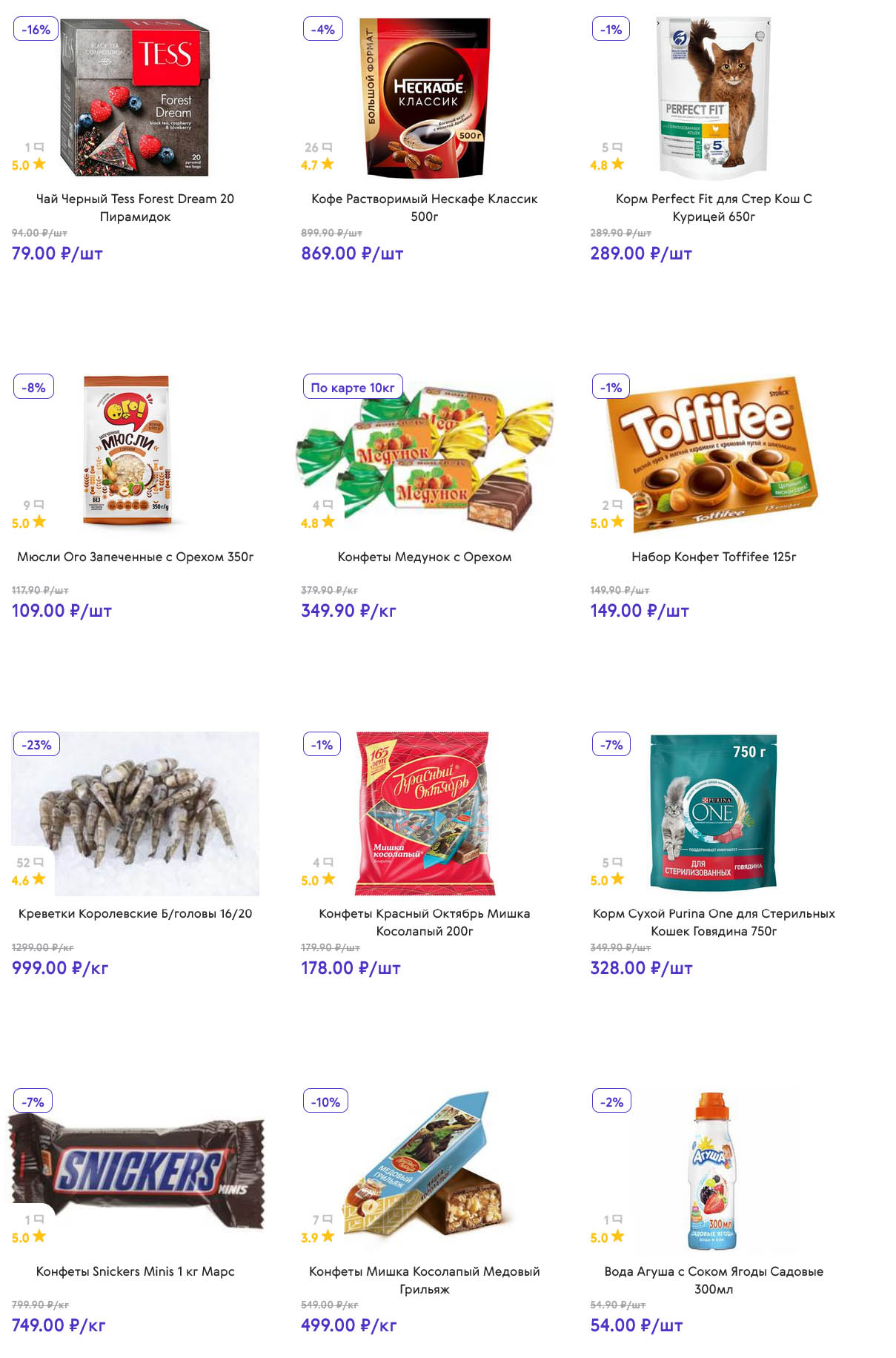Click the 749.00 ₽/кг Snickers price

(59, 1325)
